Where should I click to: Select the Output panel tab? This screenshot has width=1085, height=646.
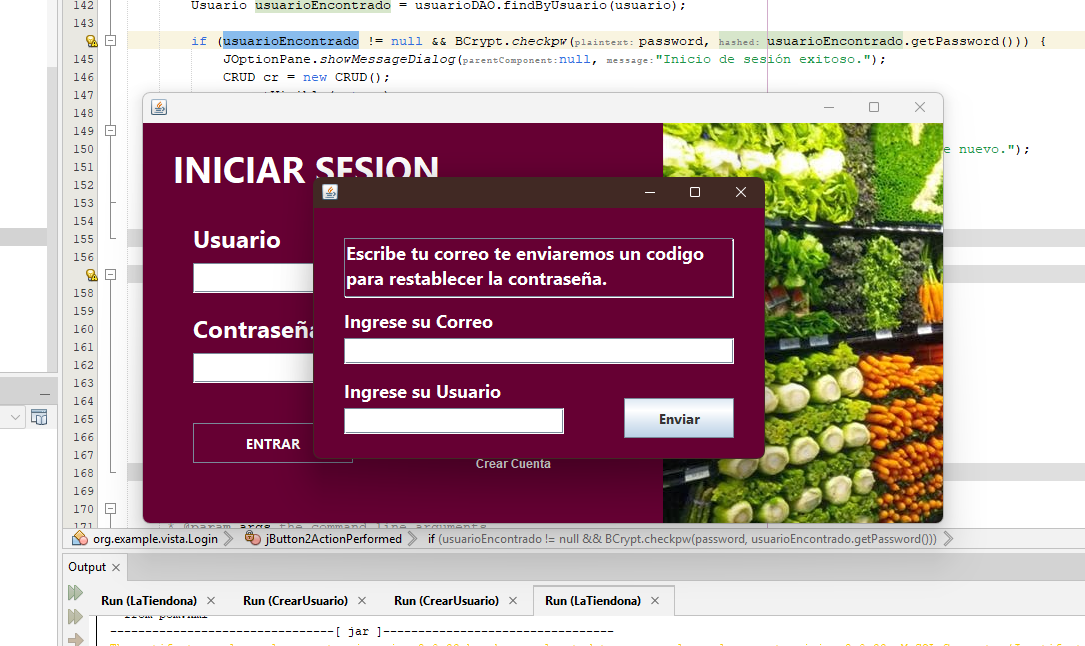[x=86, y=567]
